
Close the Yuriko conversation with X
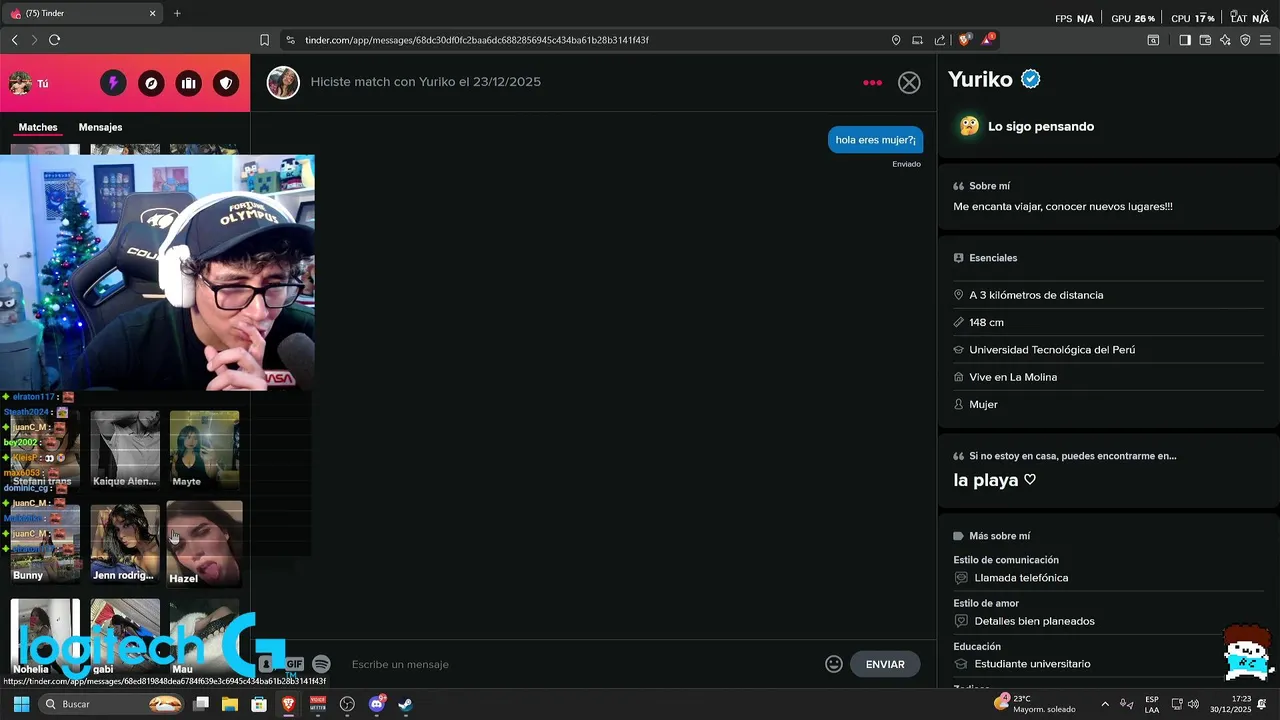(909, 83)
